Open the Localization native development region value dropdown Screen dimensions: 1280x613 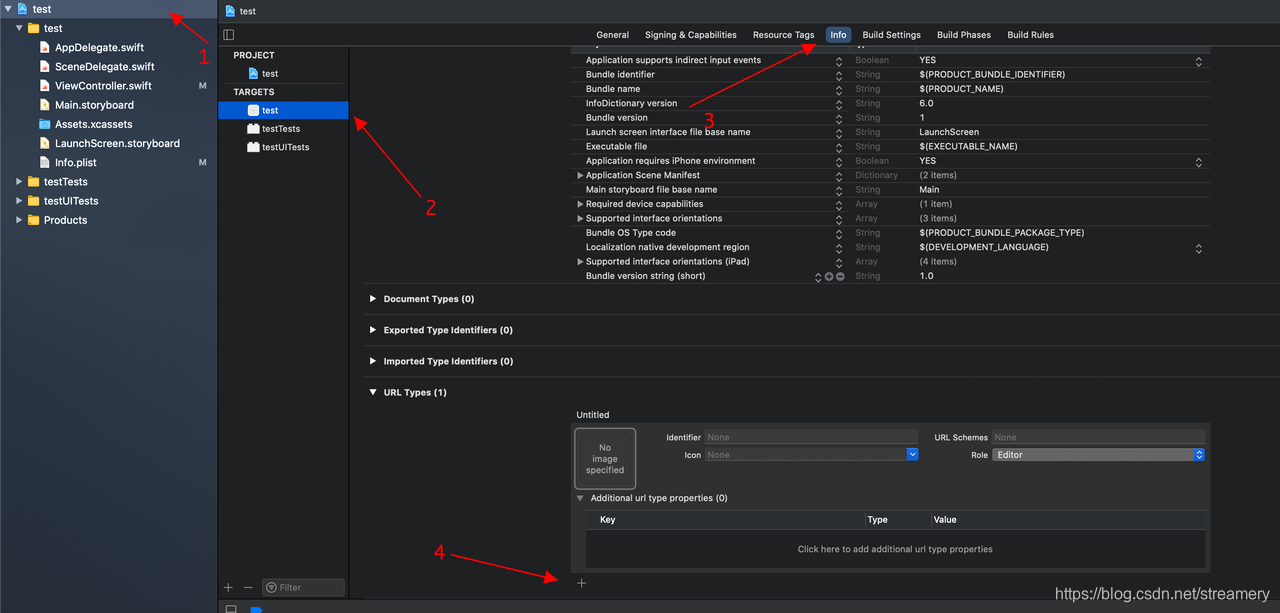coord(1199,247)
